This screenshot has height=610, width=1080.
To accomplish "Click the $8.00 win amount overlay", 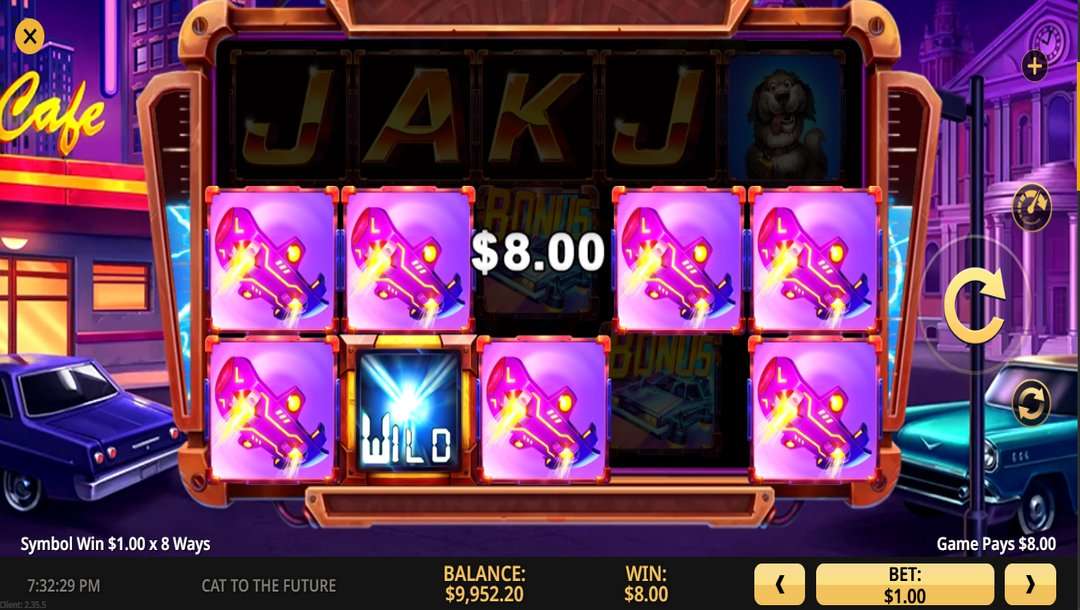I will pyautogui.click(x=537, y=251).
